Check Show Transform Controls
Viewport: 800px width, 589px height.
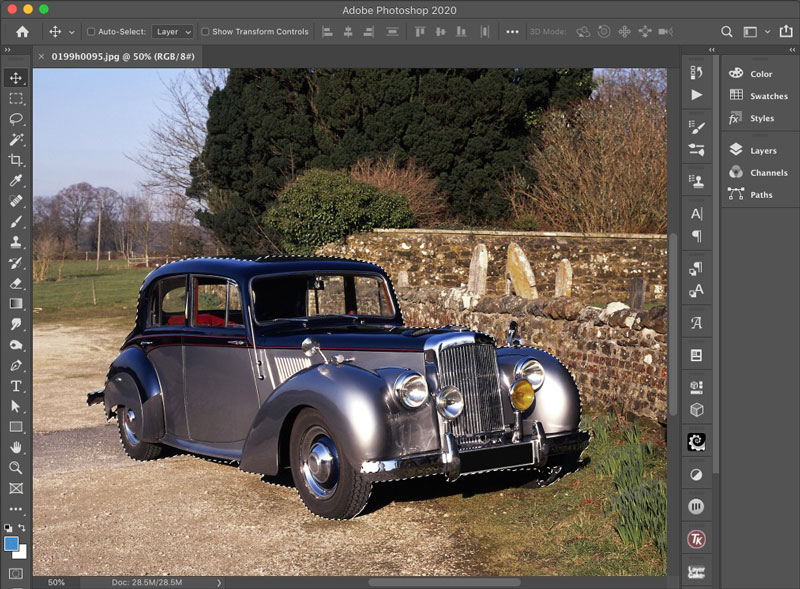pyautogui.click(x=205, y=32)
